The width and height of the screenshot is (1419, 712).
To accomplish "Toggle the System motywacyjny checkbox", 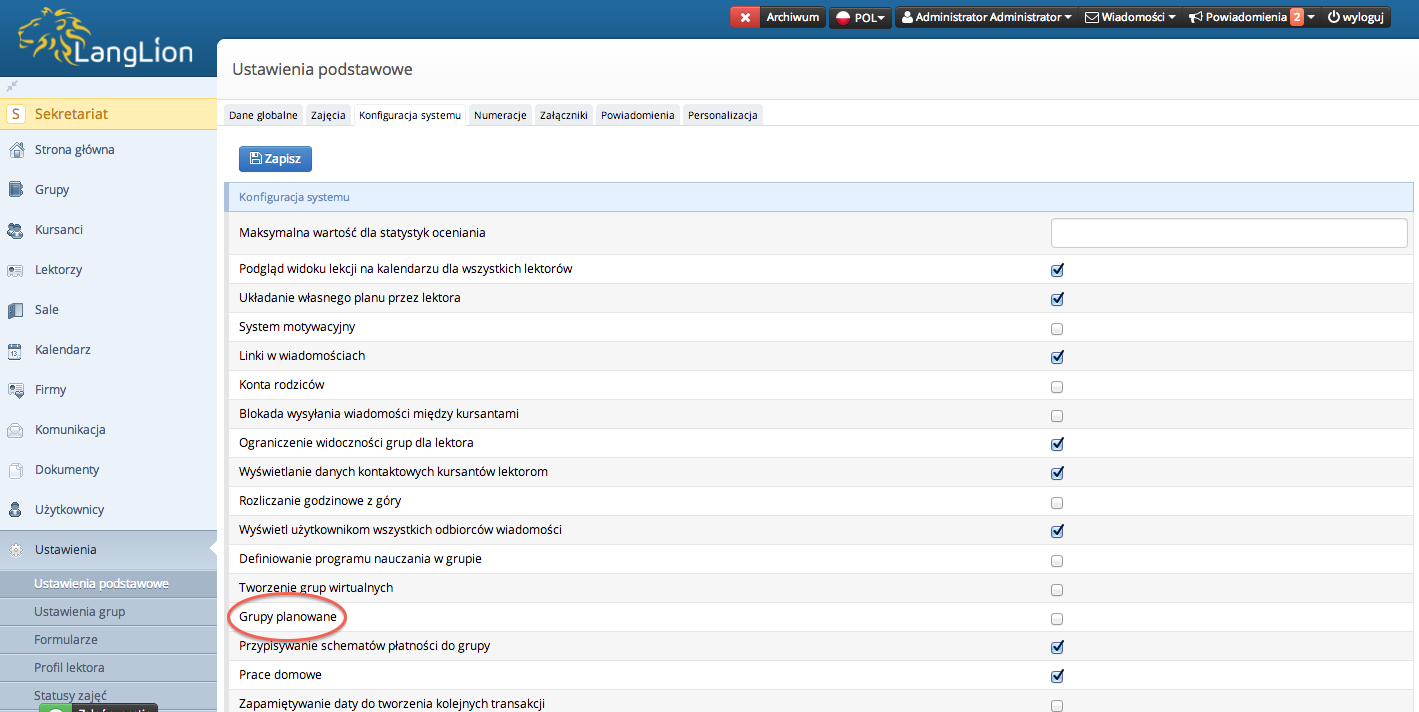I will point(1057,329).
